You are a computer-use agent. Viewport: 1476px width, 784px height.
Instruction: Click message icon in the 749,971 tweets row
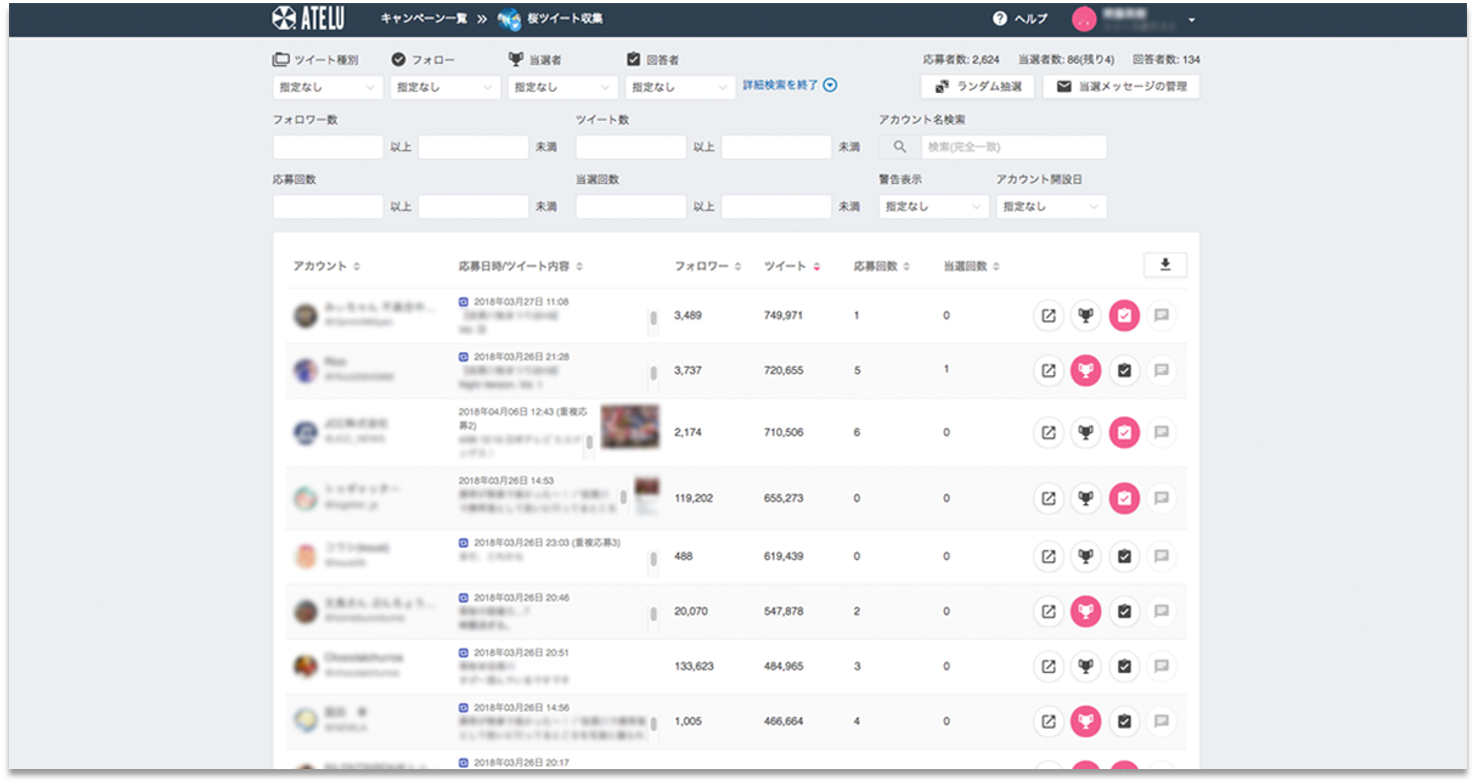point(1162,316)
